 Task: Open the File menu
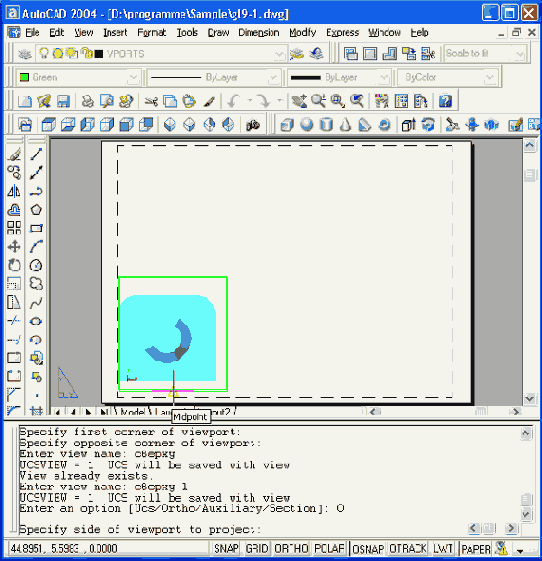point(32,33)
